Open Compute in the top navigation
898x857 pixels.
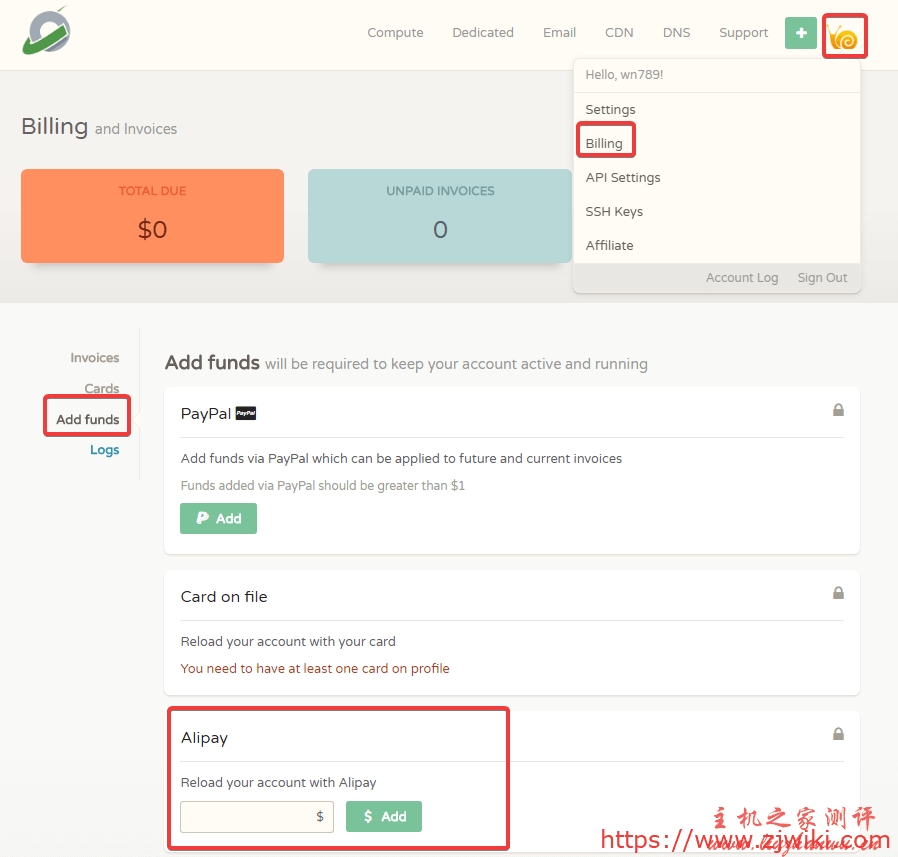point(395,33)
